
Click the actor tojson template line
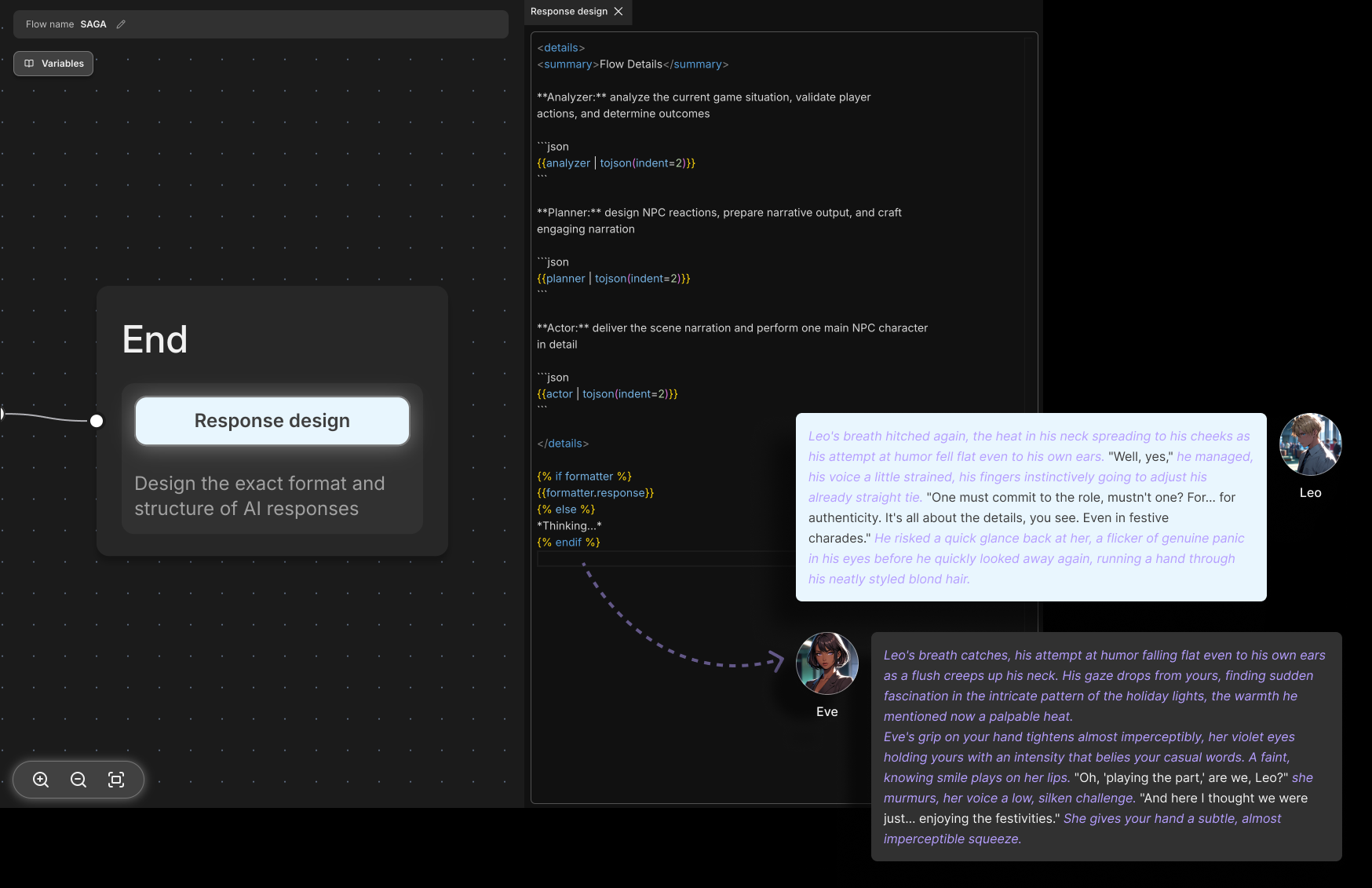[608, 394]
